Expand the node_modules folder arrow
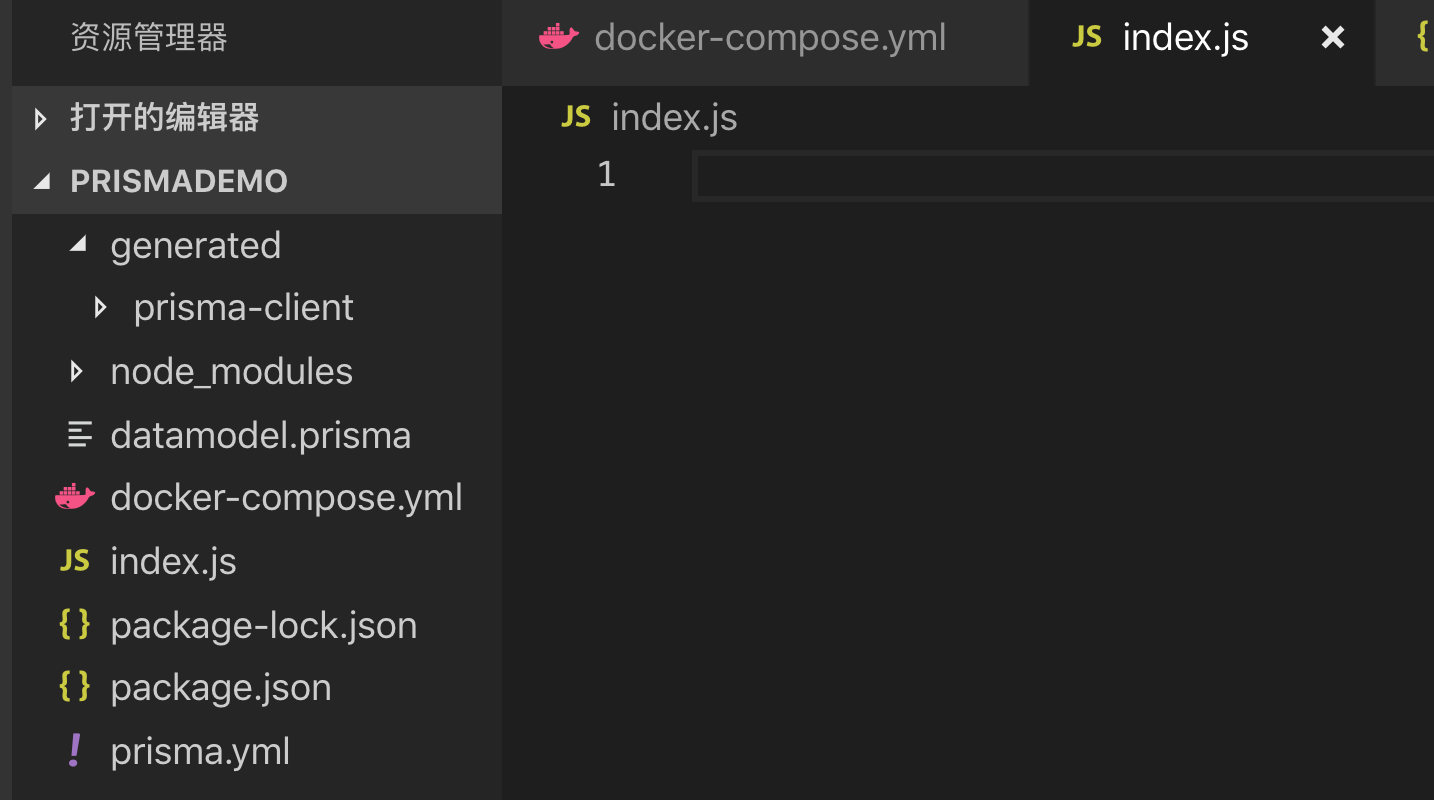Viewport: 1434px width, 800px height. point(77,372)
